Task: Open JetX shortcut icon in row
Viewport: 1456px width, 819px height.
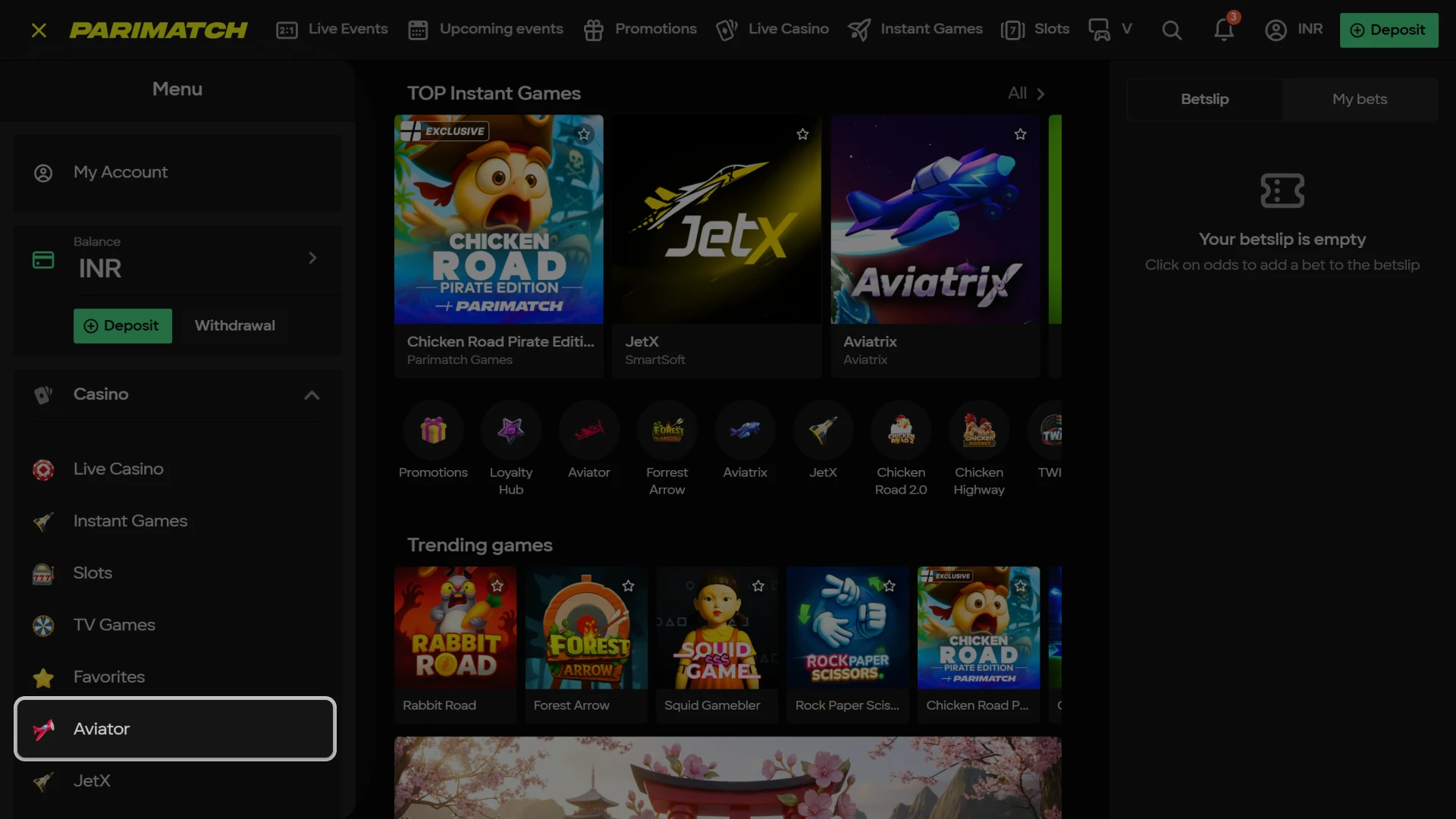Action: click(823, 430)
